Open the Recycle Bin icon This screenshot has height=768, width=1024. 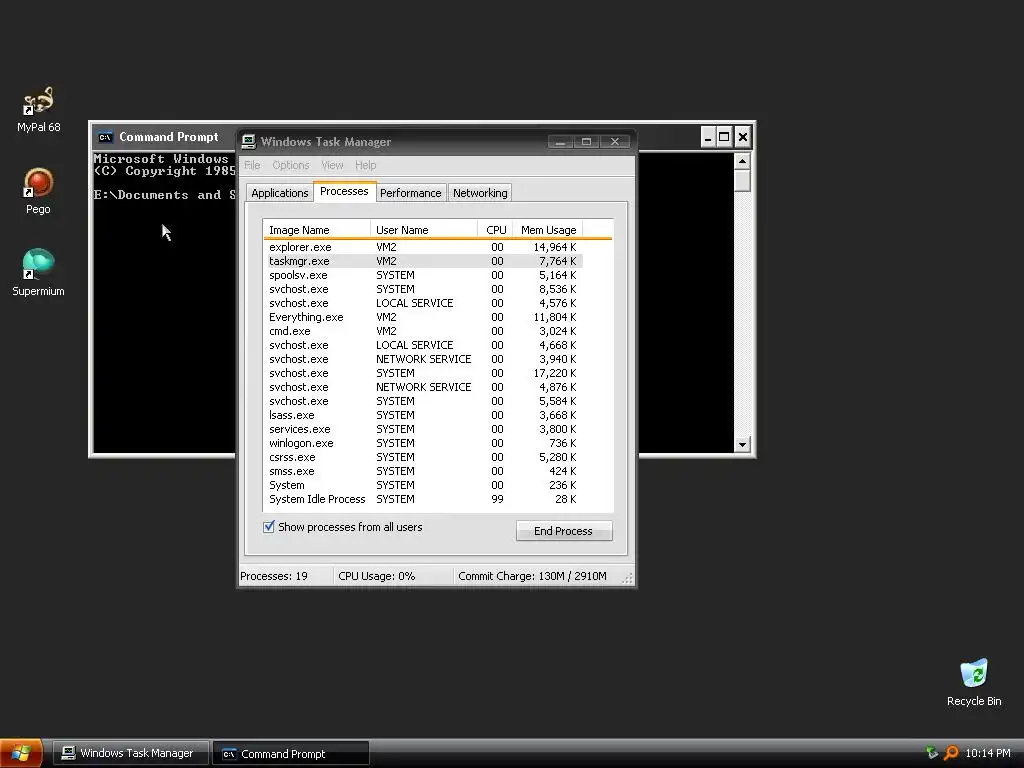[x=974, y=682]
